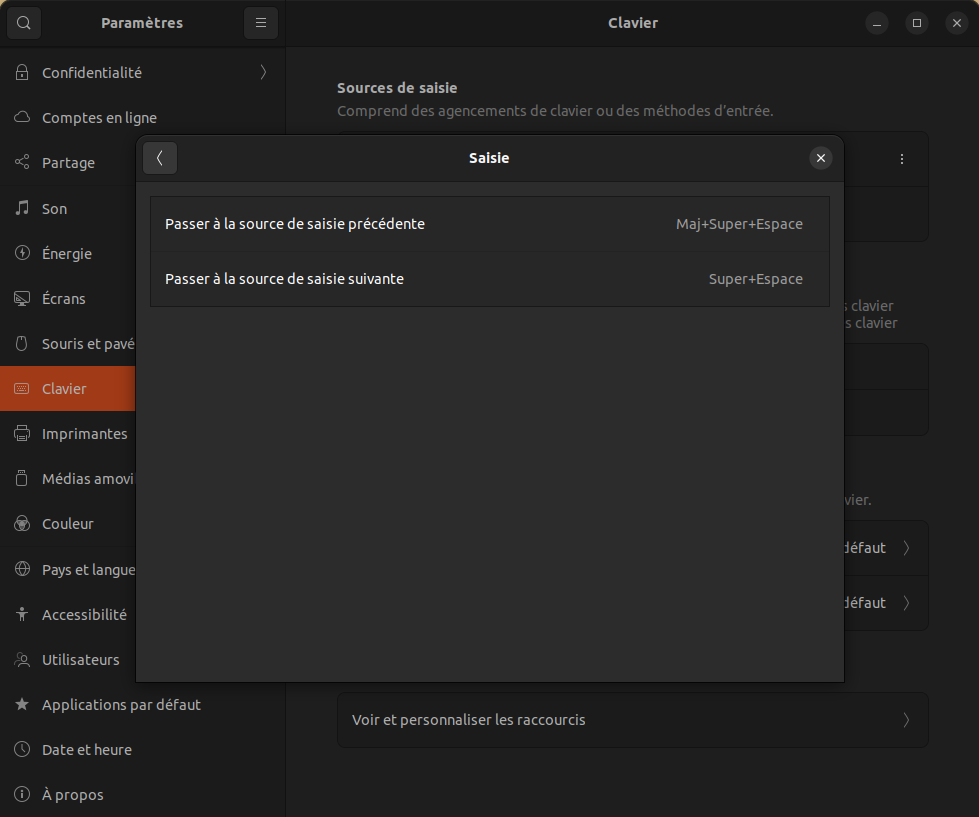Image resolution: width=979 pixels, height=817 pixels.
Task: Go to Écrans settings
Action: pyautogui.click(x=68, y=298)
